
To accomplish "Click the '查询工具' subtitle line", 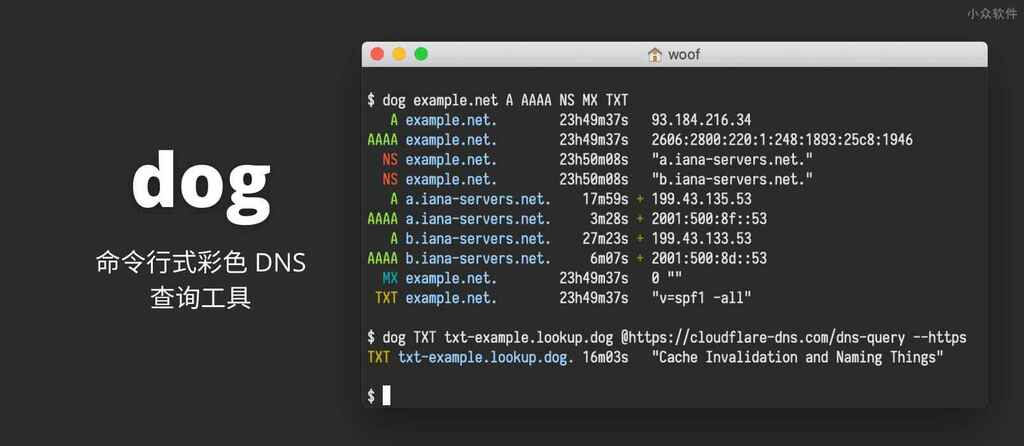I will [201, 298].
